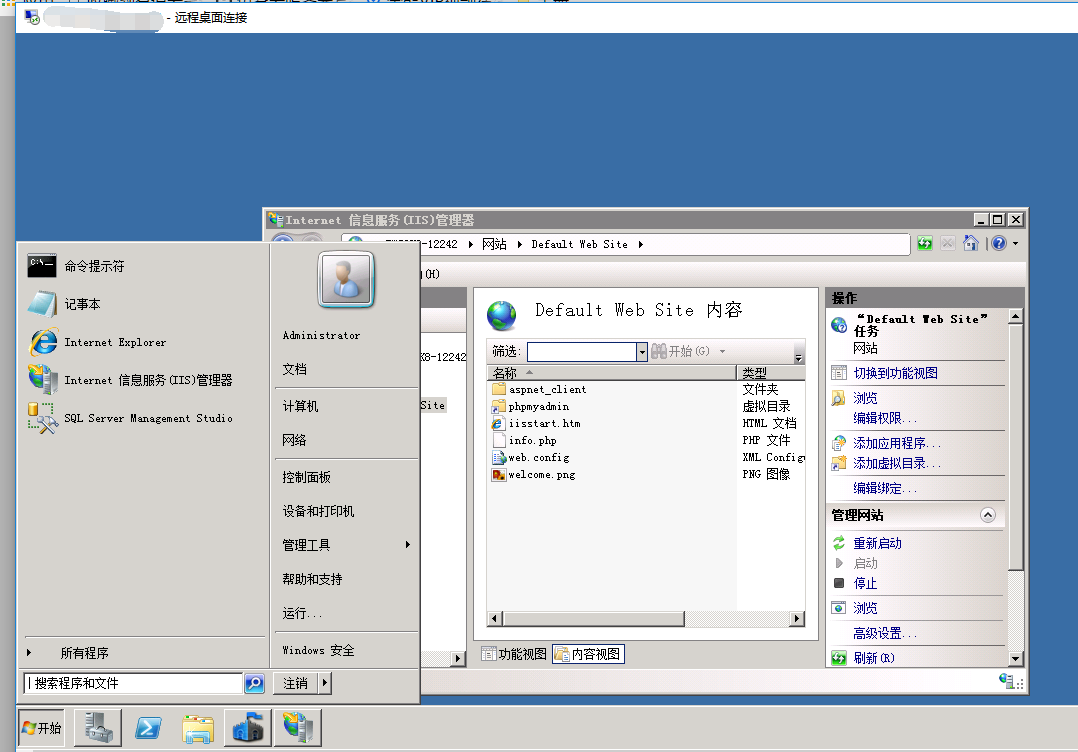Switch to 功能视图 tab
1078x752 pixels.
[x=514, y=654]
